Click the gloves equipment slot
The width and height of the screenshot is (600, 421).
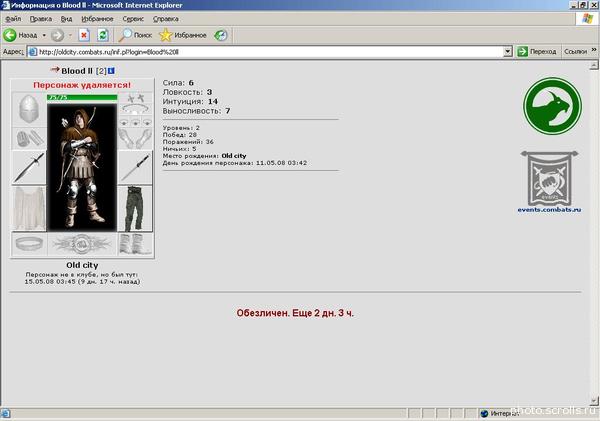[135, 139]
